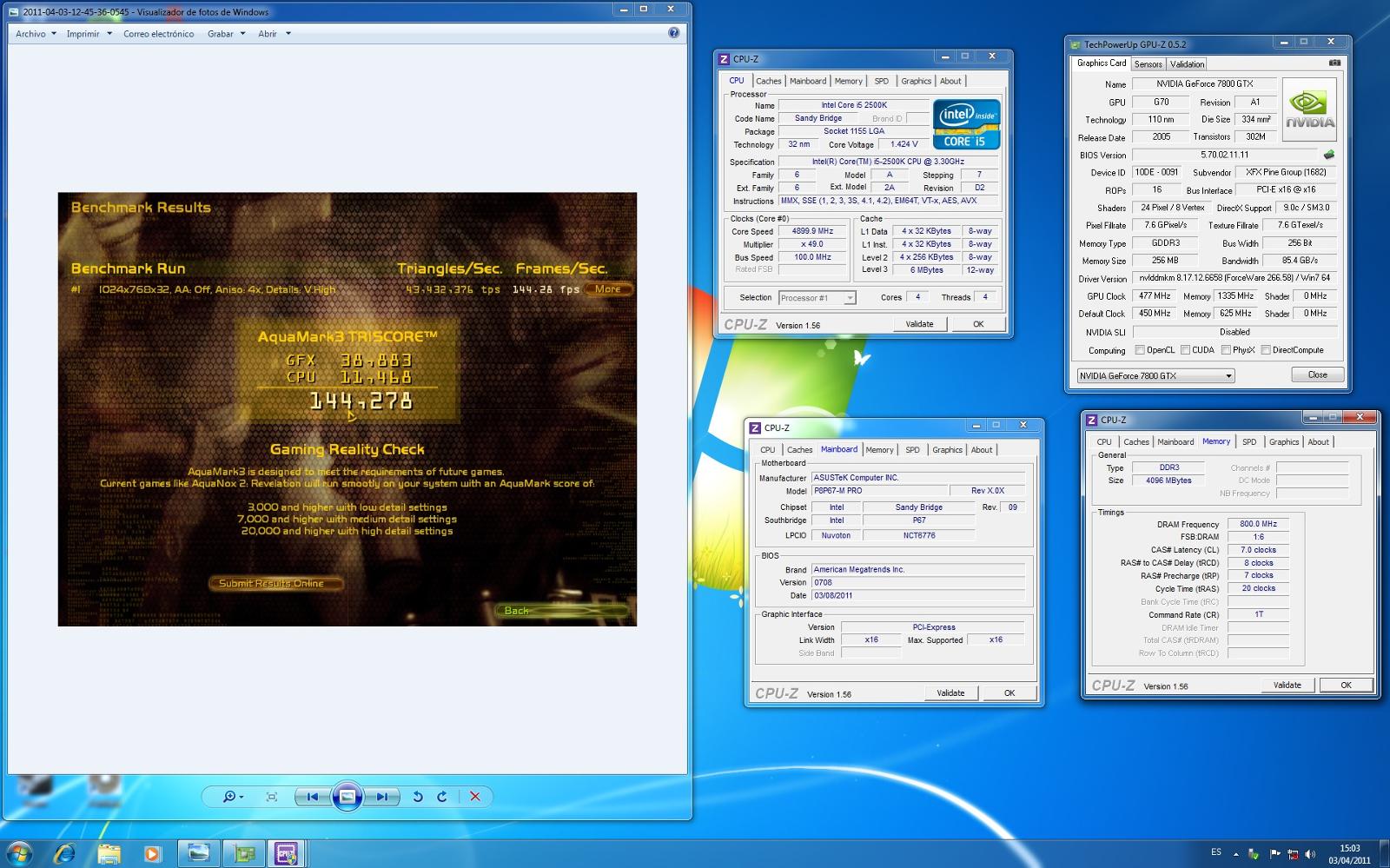Click Validate in Memory CPU-Z window
The height and width of the screenshot is (868, 1390).
[1287, 686]
